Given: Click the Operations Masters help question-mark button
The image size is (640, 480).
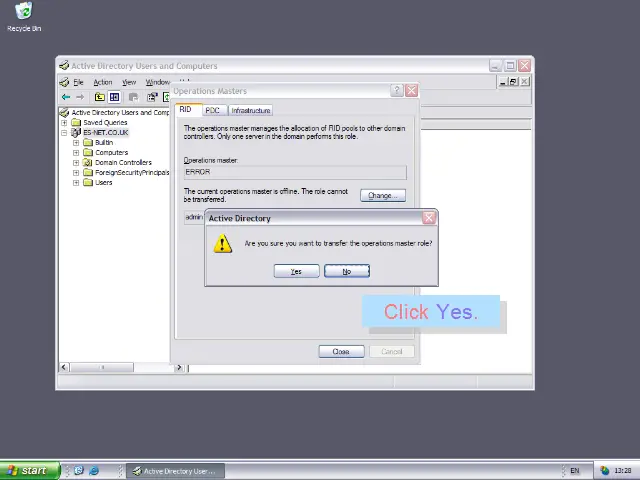Looking at the screenshot, I should 397,91.
